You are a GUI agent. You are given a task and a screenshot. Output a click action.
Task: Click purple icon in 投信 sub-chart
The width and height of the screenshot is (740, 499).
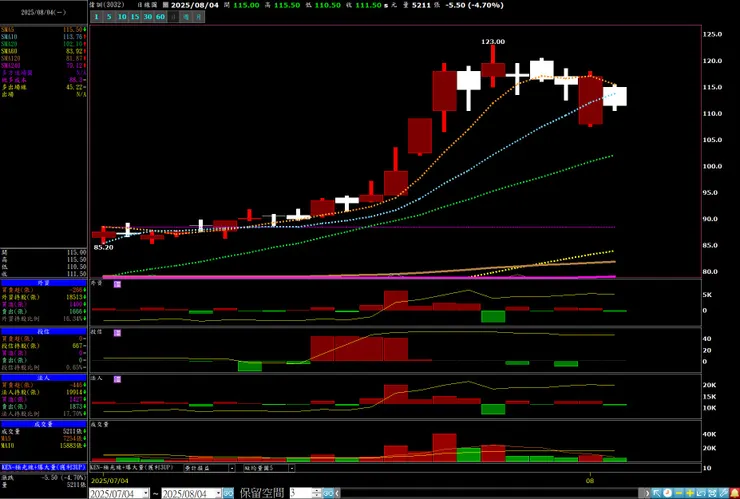pos(117,333)
